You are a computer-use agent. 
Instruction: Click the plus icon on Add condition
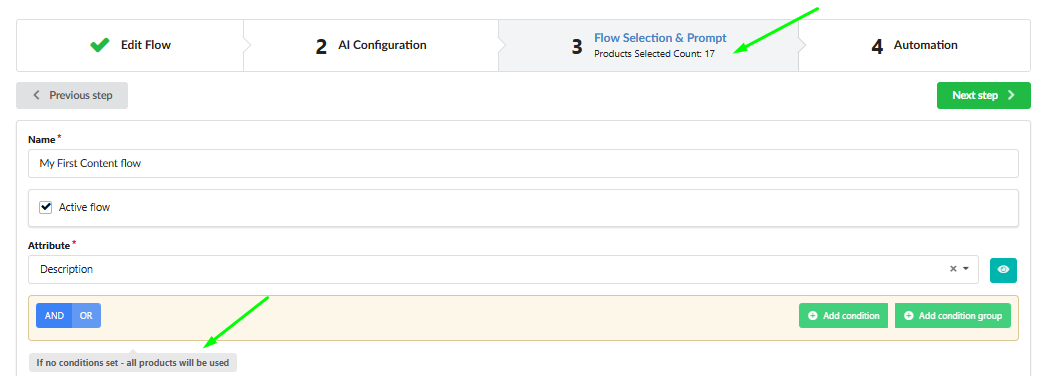[x=812, y=316]
